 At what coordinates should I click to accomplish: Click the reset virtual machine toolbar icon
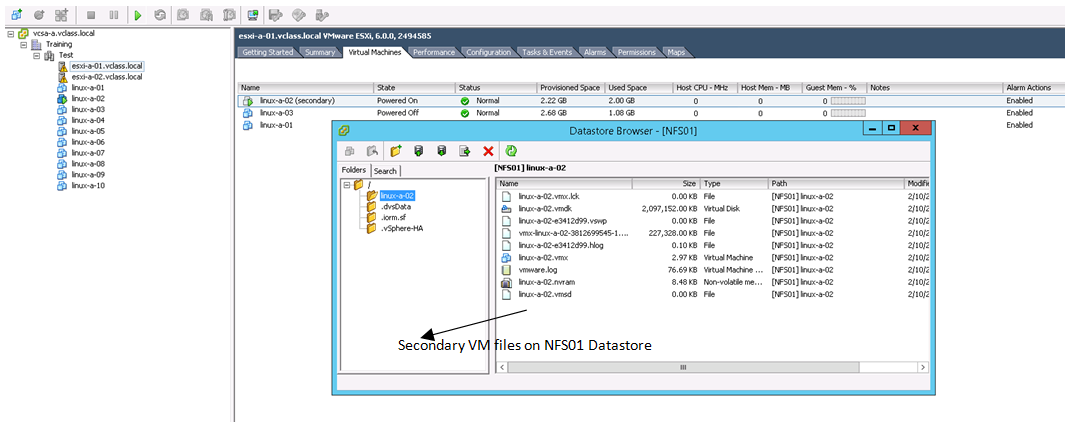point(159,14)
